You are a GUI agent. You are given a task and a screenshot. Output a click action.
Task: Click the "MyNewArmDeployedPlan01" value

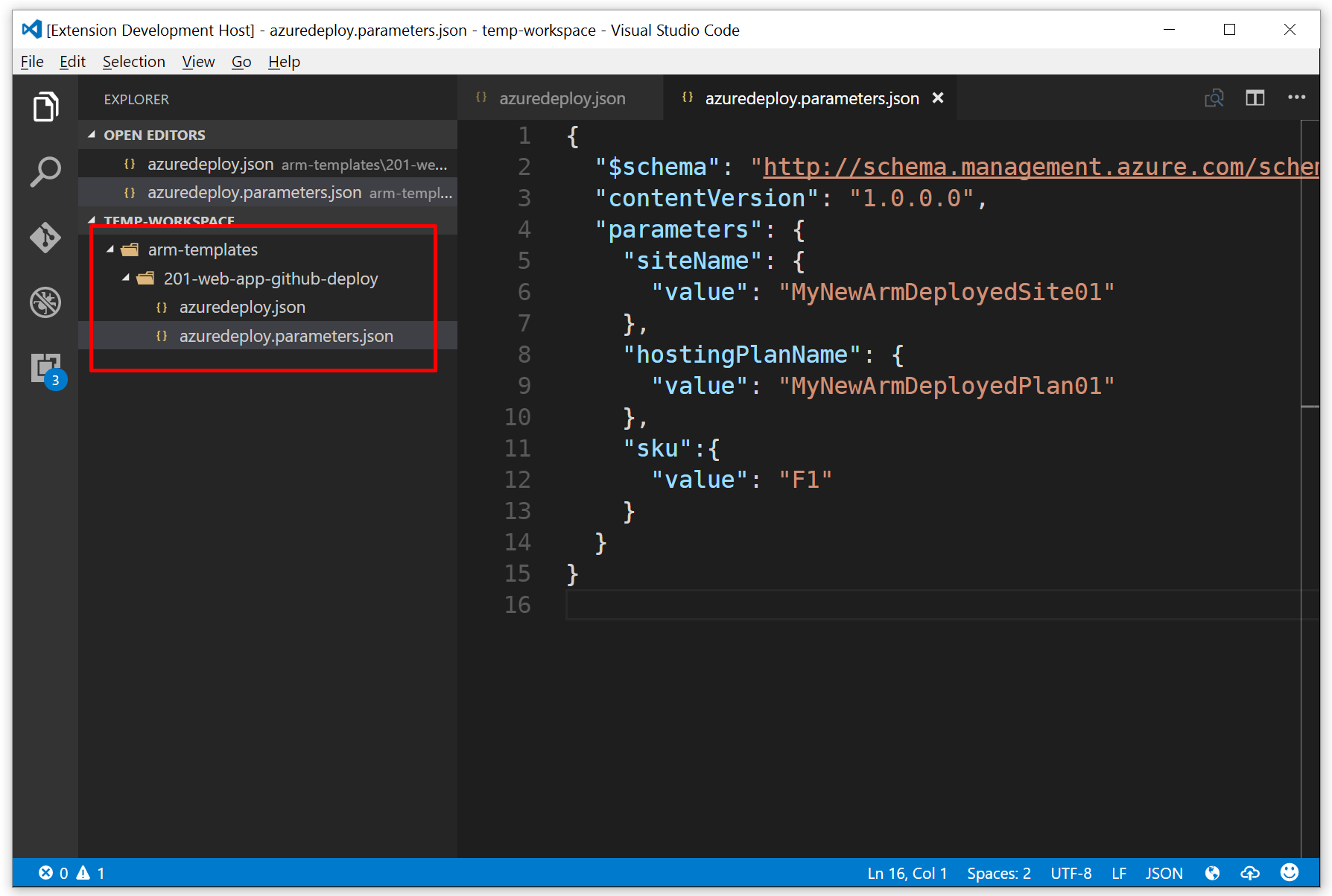pos(946,386)
